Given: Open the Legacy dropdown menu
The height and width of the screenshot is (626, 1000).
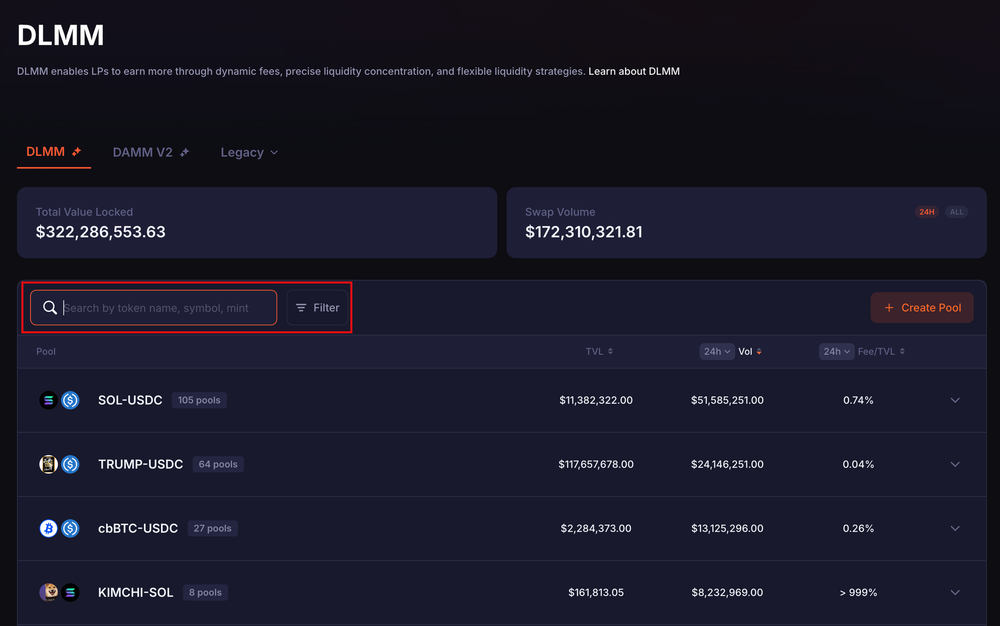Looking at the screenshot, I should click(x=249, y=152).
